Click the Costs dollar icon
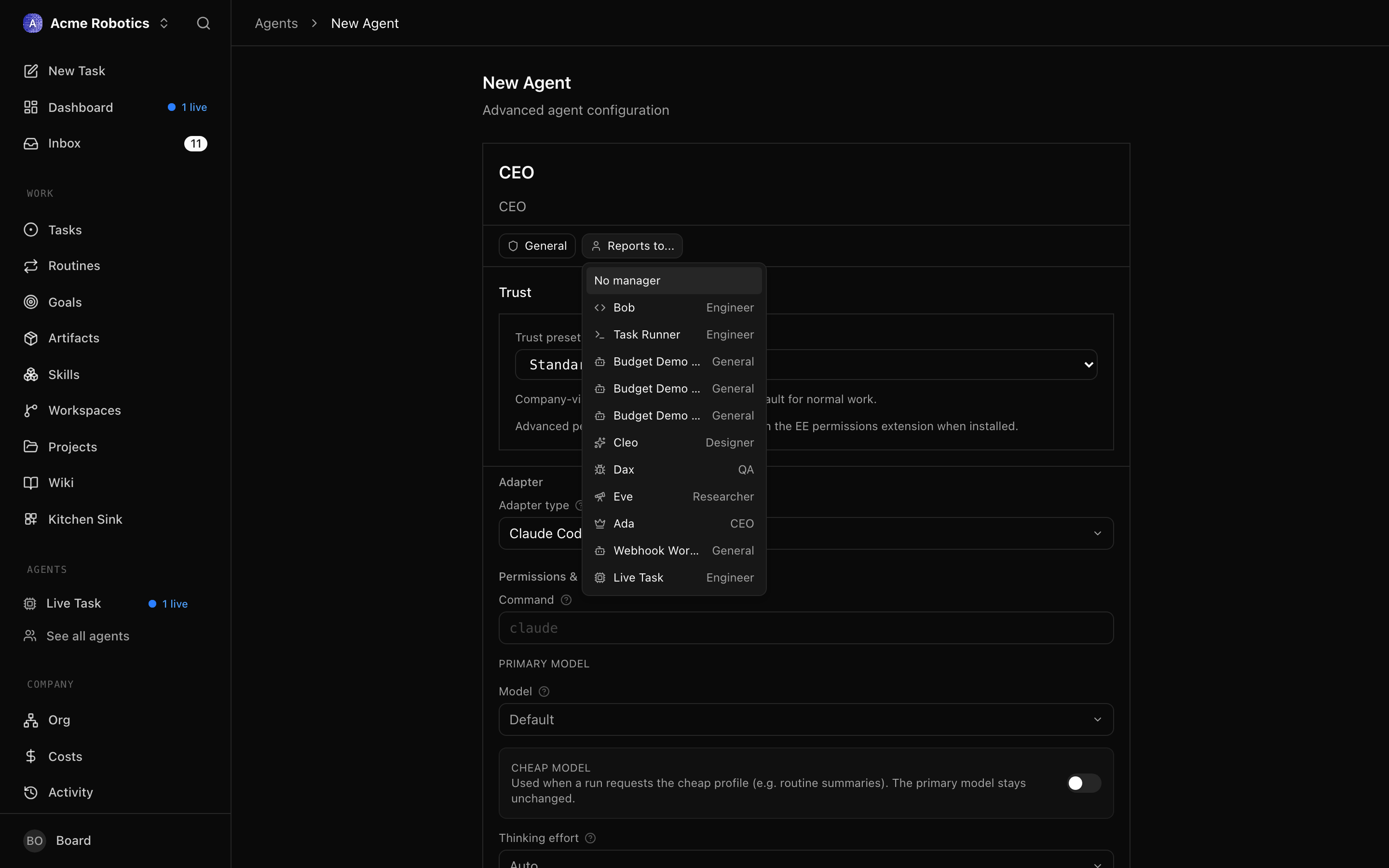The width and height of the screenshot is (1389, 868). click(31, 756)
